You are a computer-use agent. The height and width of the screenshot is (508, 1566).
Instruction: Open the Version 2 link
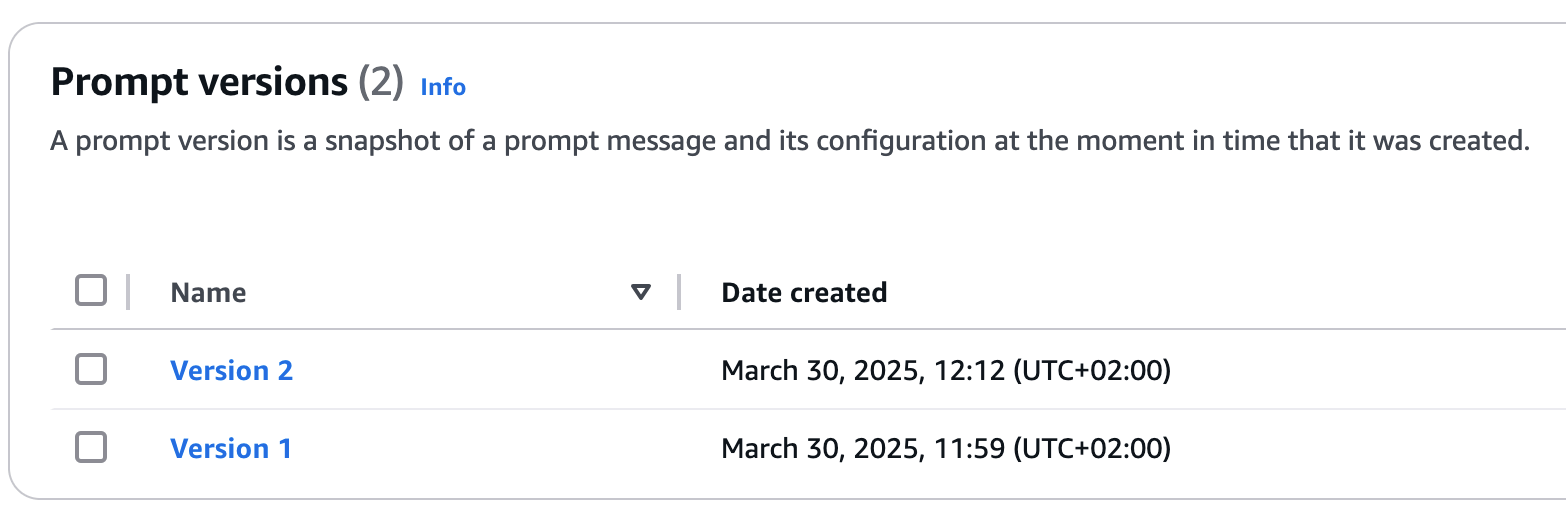point(231,371)
